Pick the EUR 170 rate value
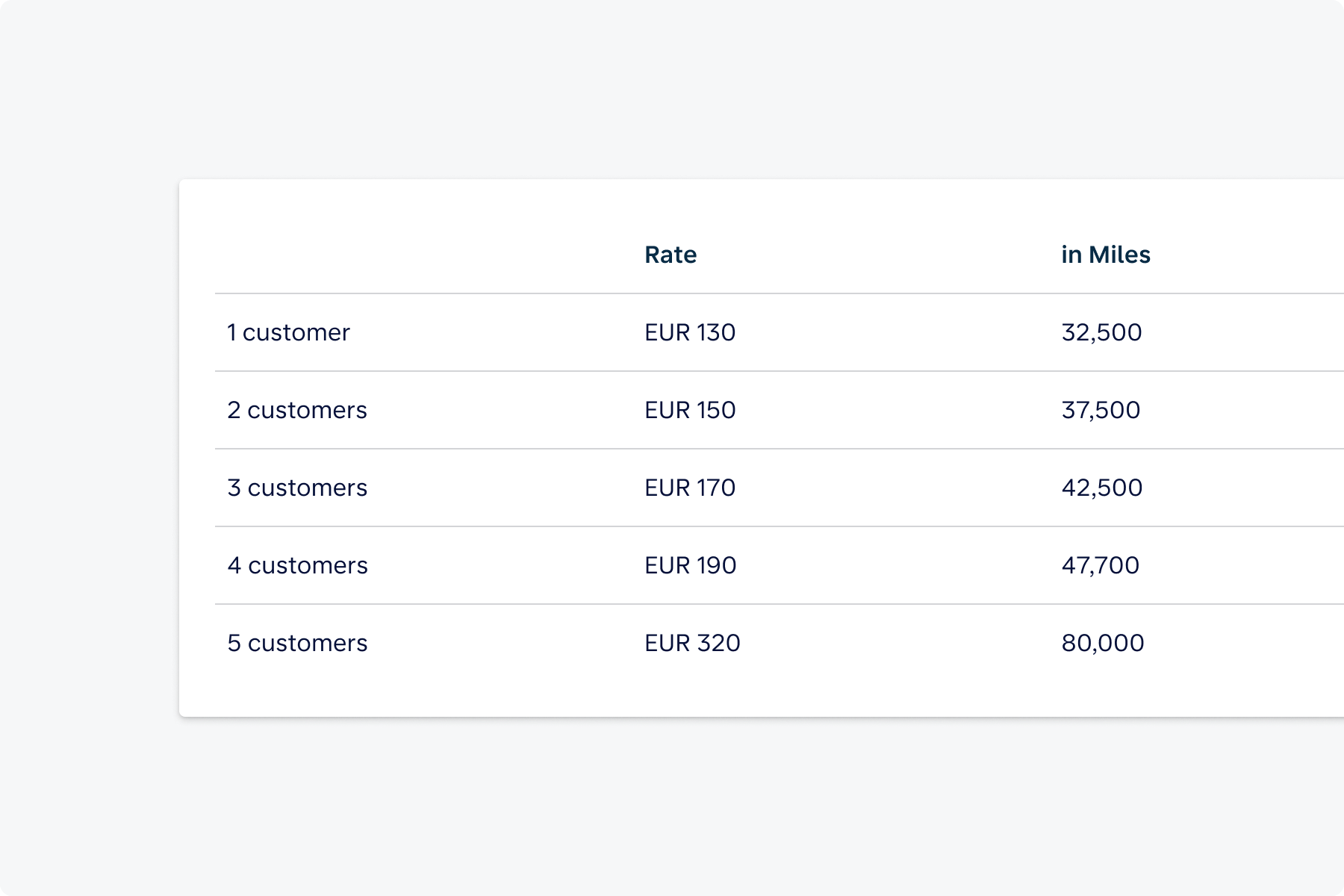This screenshot has height=896, width=1344. (690, 488)
